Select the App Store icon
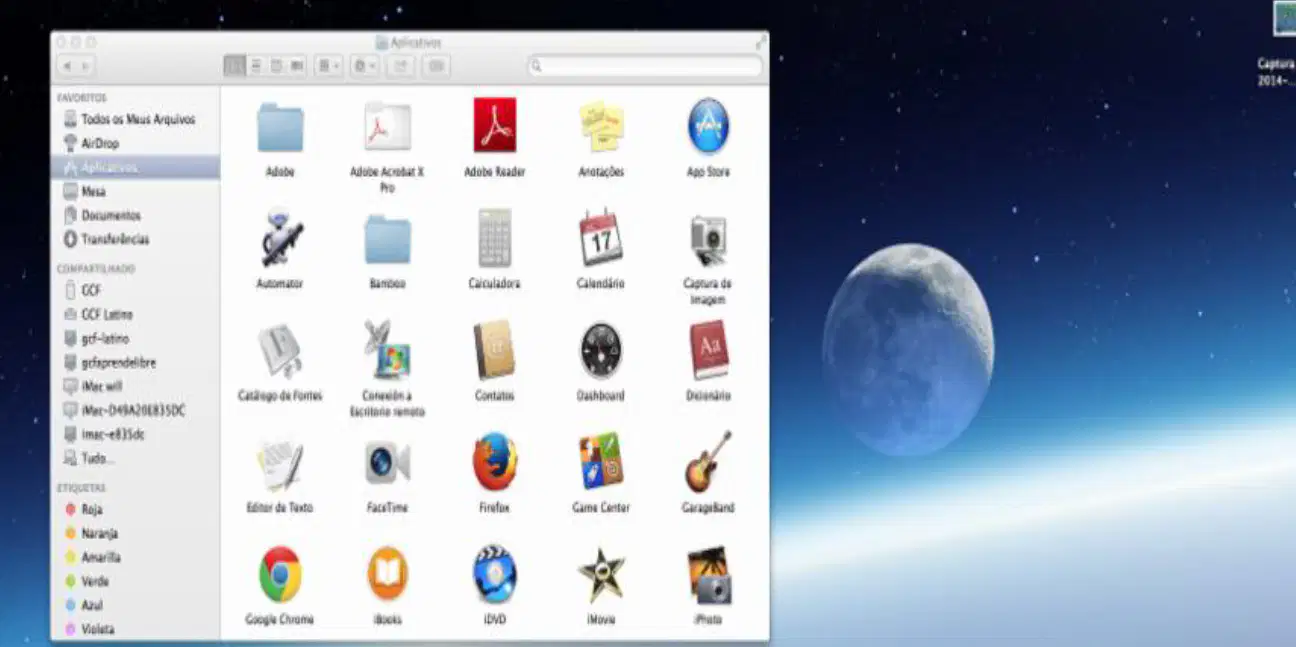The height and width of the screenshot is (647, 1296). [x=708, y=127]
